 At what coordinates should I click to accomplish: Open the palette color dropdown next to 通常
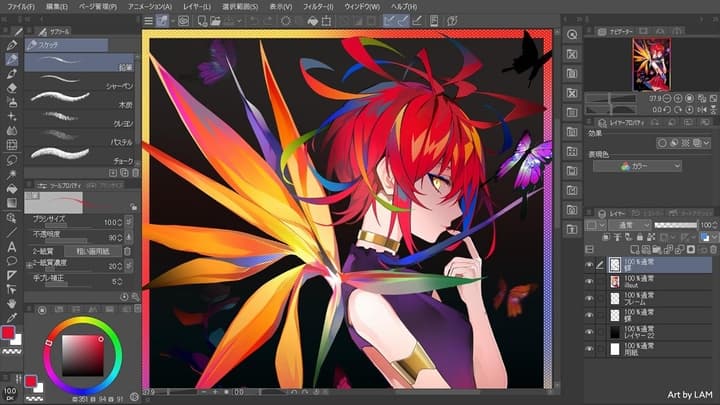pos(596,225)
